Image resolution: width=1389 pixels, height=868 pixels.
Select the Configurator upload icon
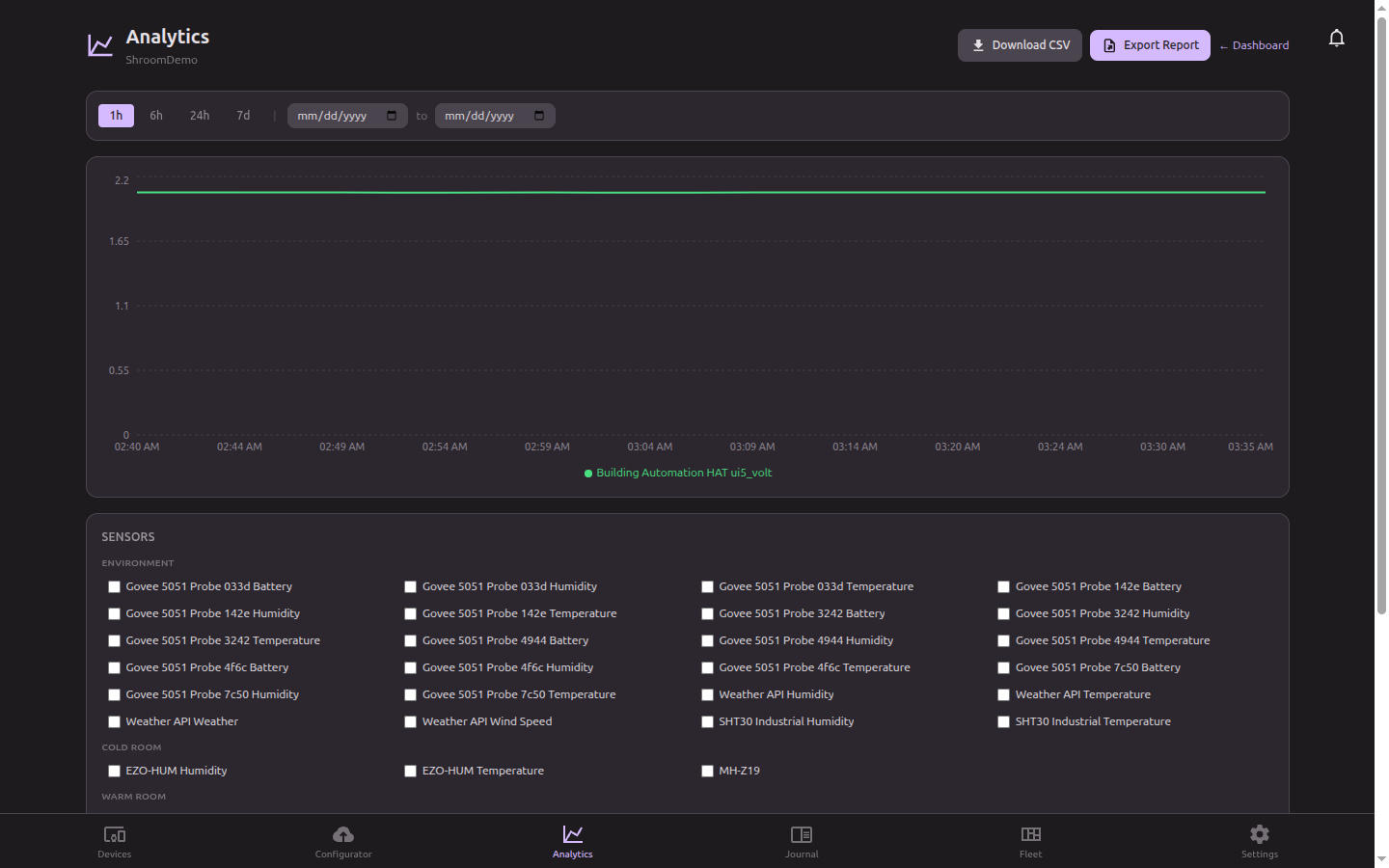tap(343, 835)
